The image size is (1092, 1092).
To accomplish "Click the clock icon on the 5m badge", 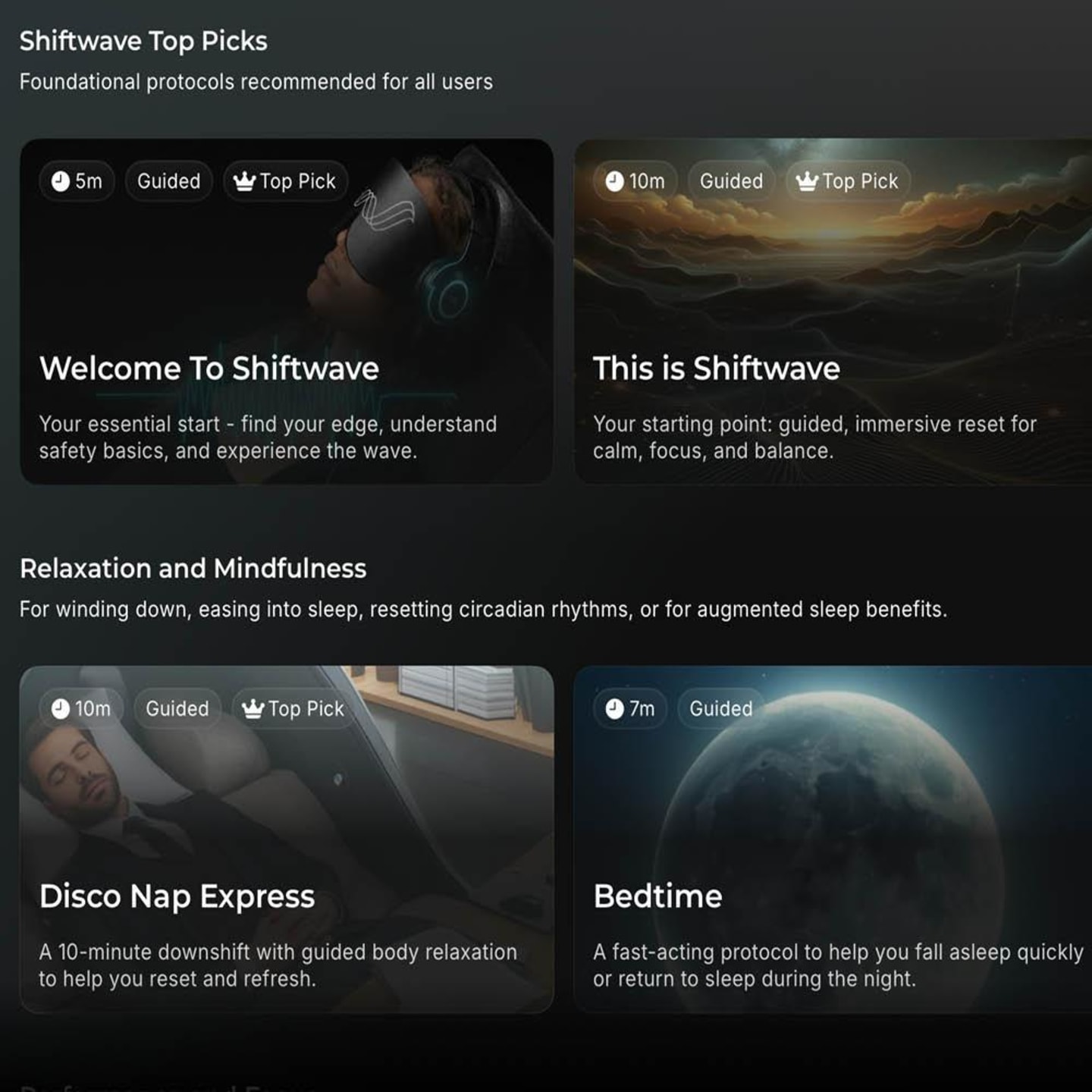I will coord(59,181).
